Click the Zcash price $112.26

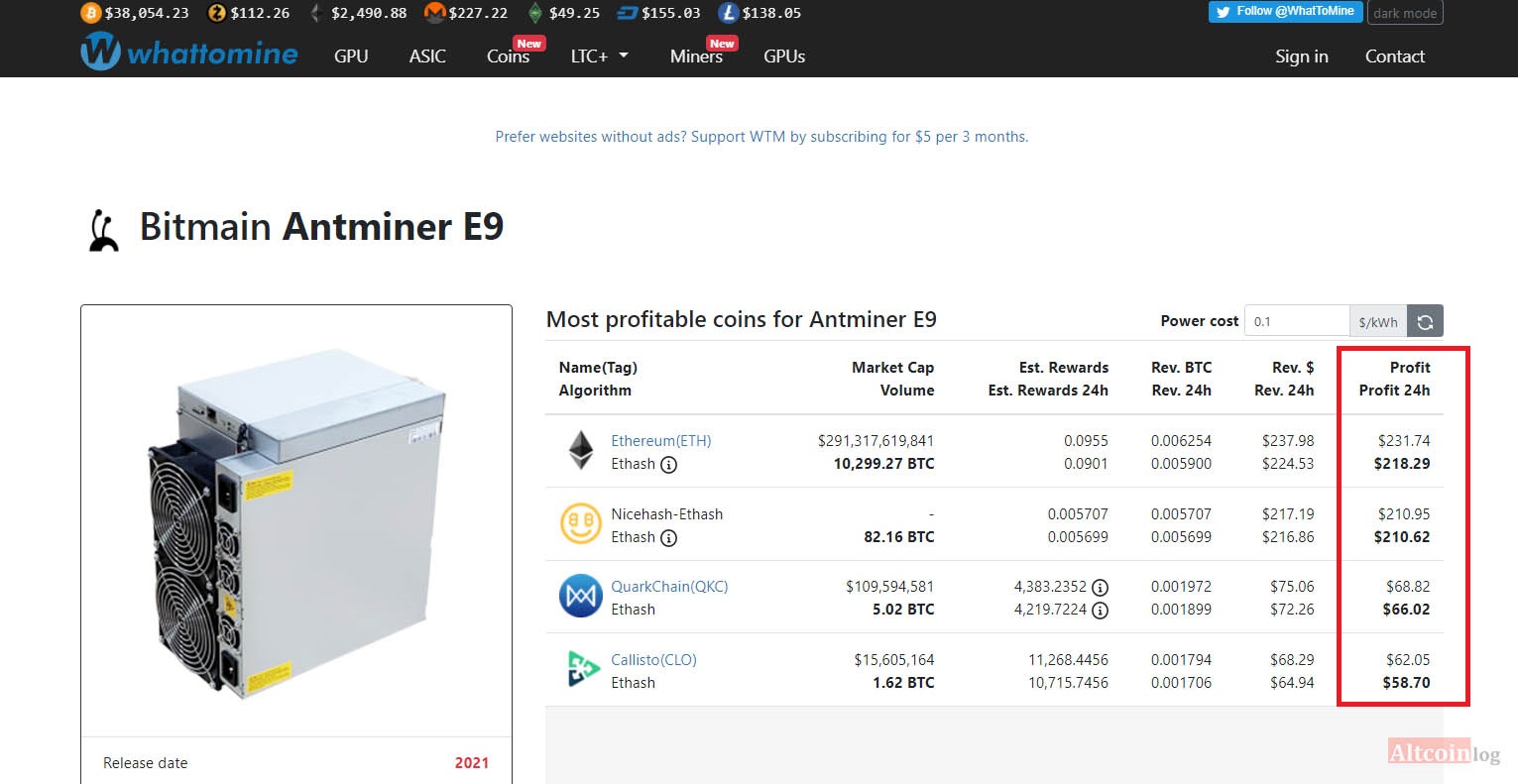pyautogui.click(x=260, y=13)
